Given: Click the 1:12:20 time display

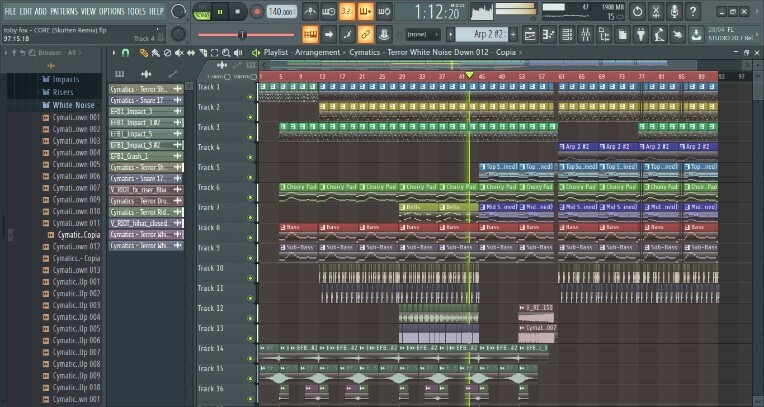Looking at the screenshot, I should (x=437, y=12).
